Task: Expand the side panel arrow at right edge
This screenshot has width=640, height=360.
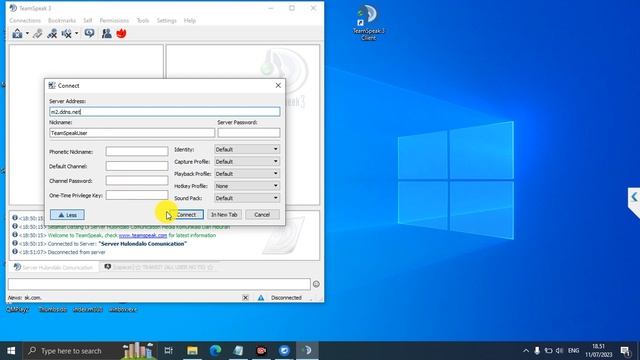Action: tap(634, 197)
